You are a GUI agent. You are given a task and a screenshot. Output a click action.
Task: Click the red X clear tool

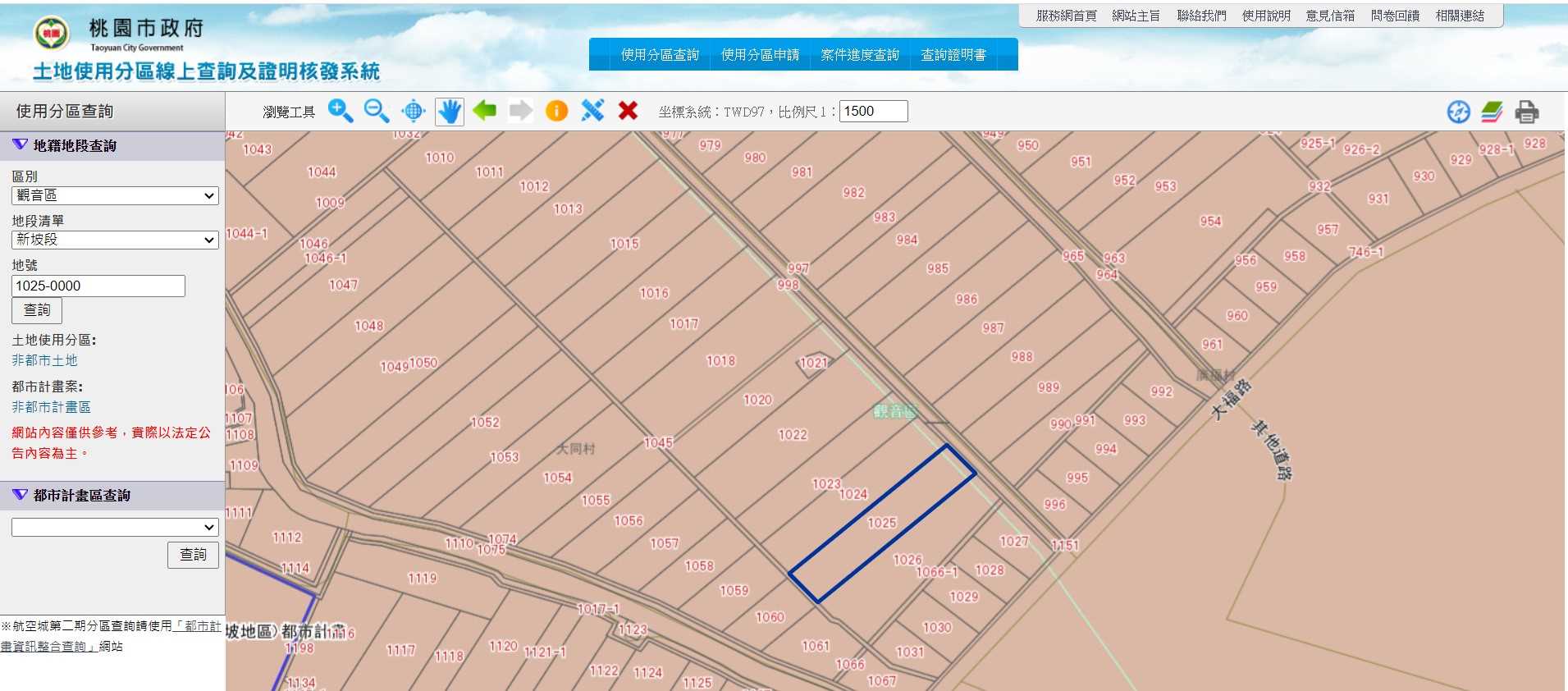628,111
